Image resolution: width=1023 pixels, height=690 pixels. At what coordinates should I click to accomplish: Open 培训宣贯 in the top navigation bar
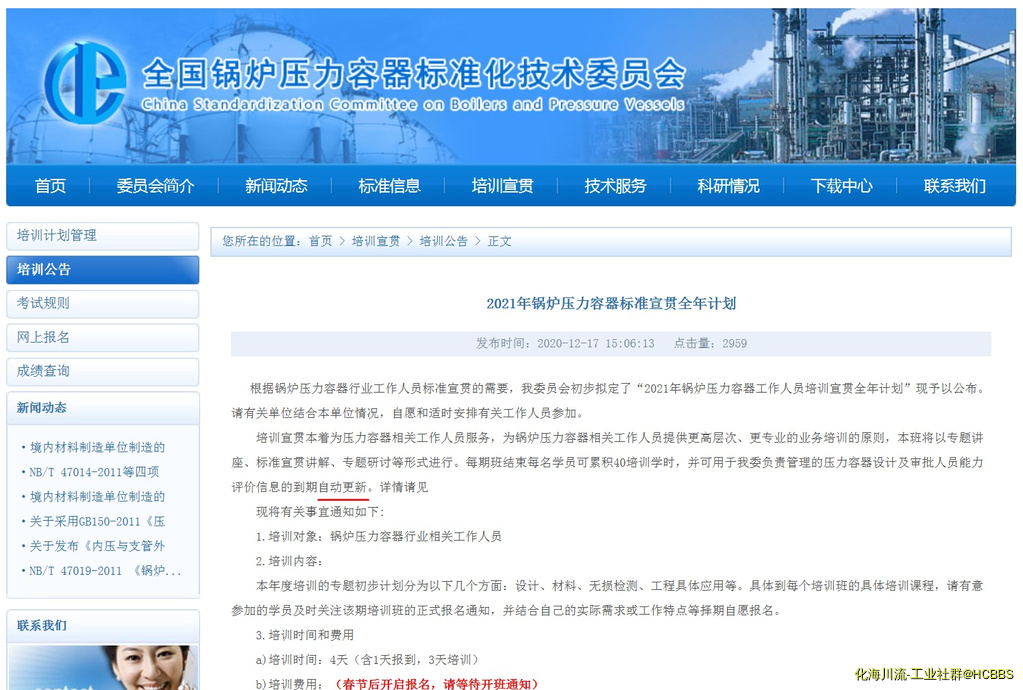(502, 186)
